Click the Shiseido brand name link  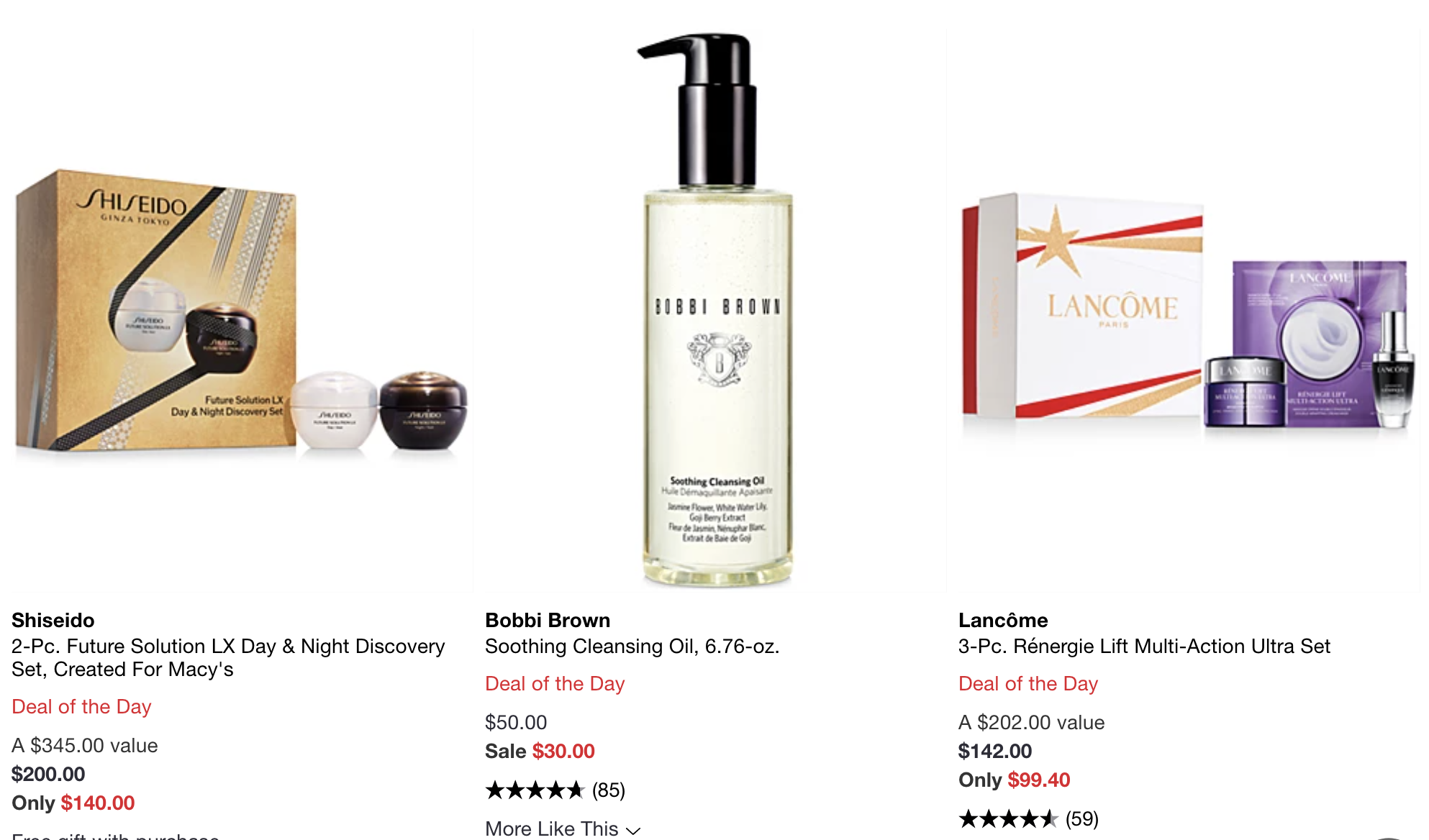point(53,620)
